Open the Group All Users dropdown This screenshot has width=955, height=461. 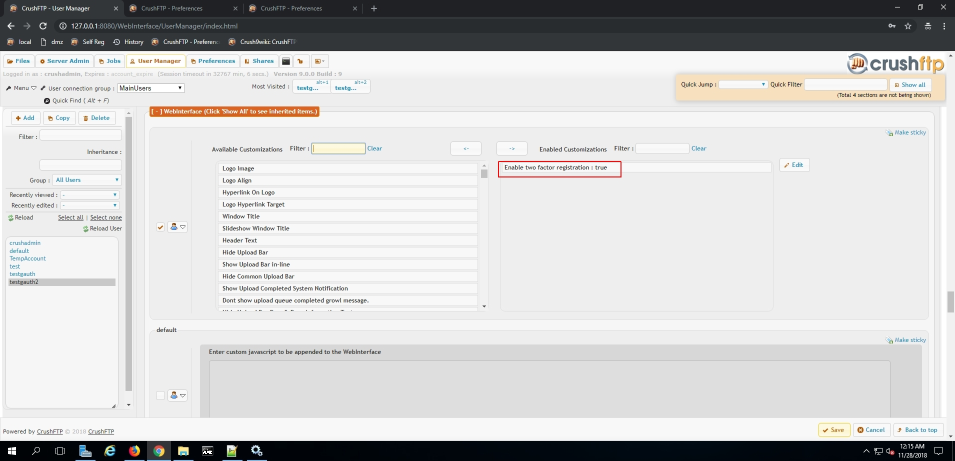(x=86, y=180)
